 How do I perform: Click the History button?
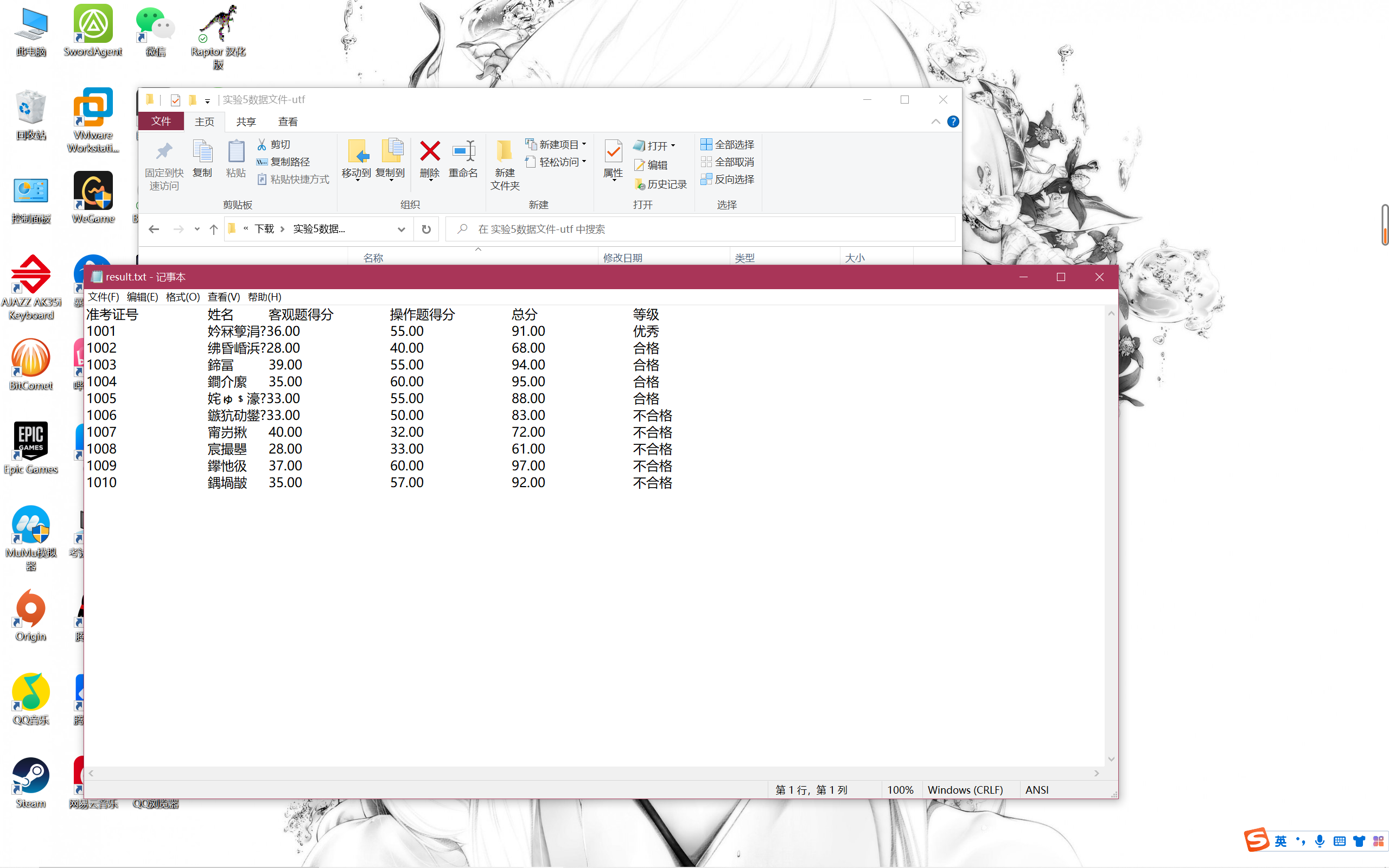tap(661, 184)
